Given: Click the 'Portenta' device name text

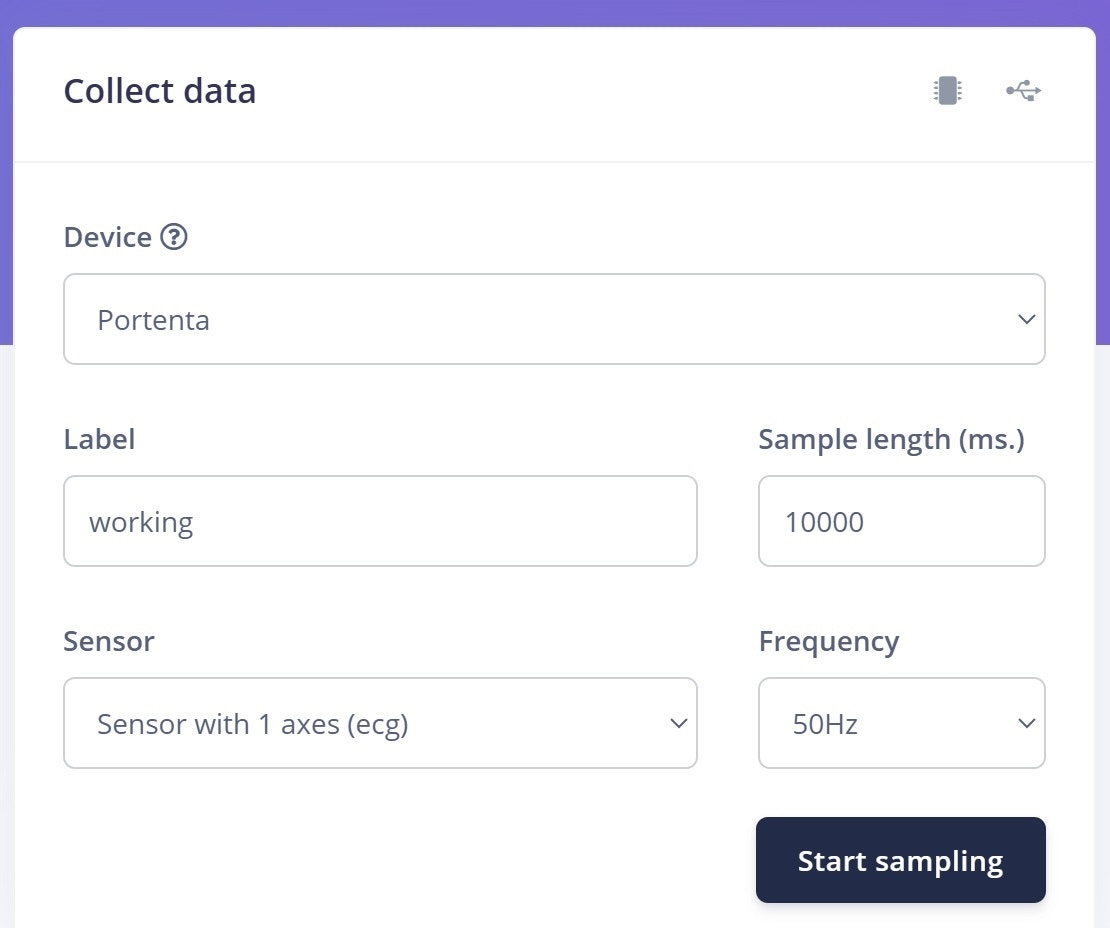Looking at the screenshot, I should [x=153, y=321].
